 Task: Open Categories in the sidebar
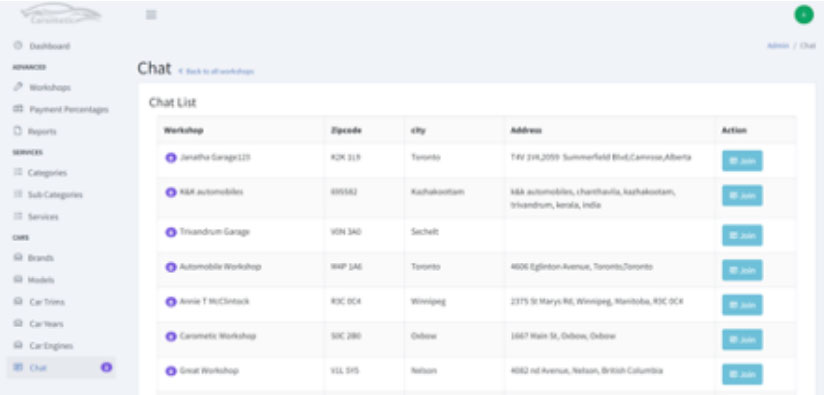click(x=47, y=172)
